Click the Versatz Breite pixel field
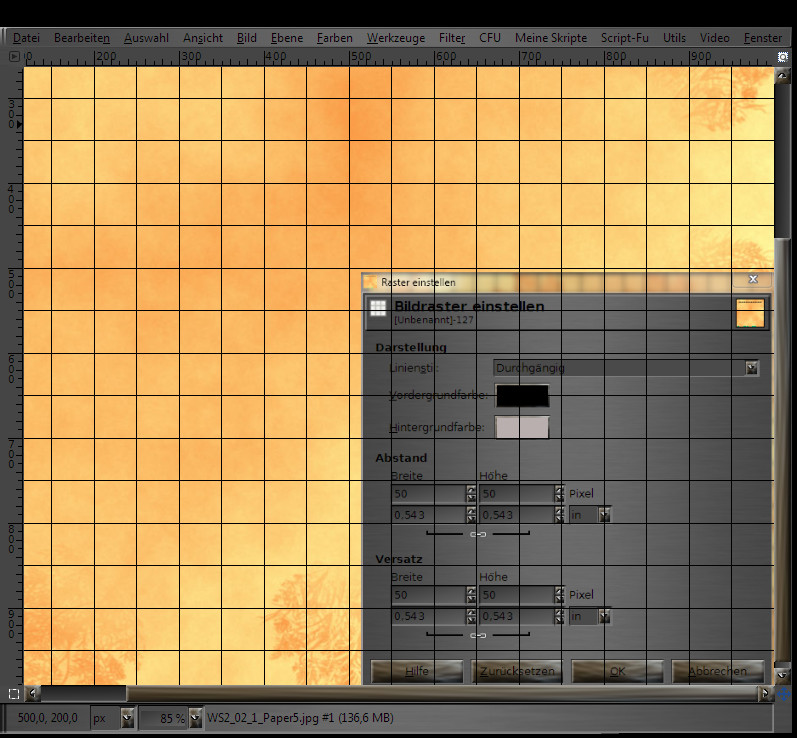 [429, 595]
